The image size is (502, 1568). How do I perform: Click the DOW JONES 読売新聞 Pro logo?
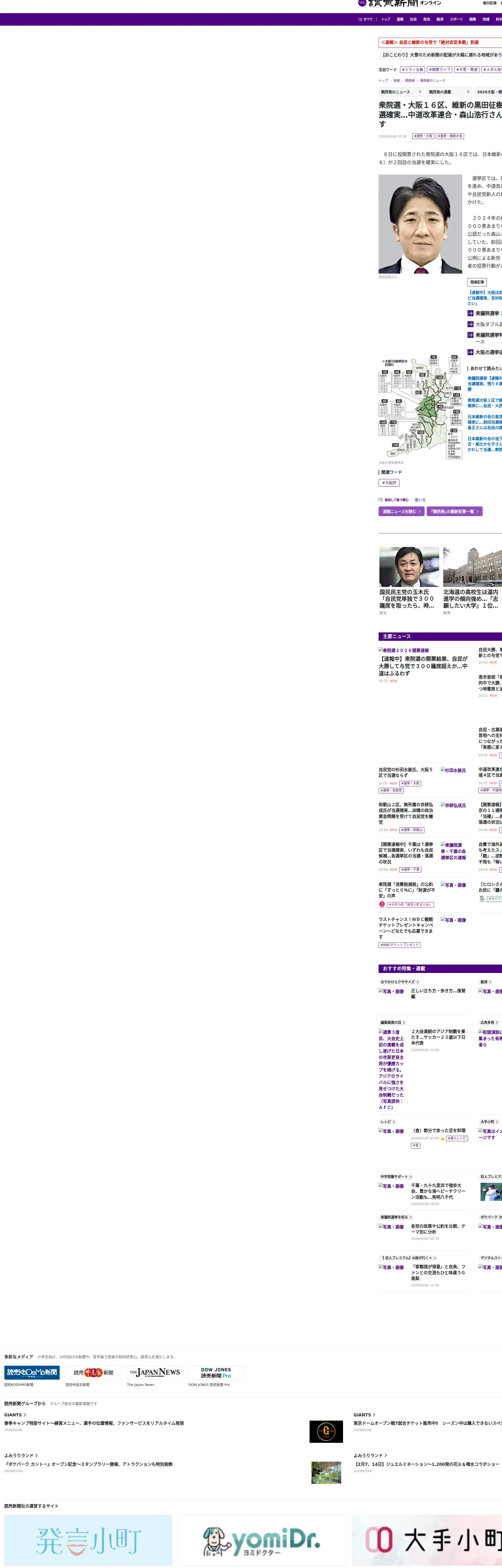[x=216, y=1373]
